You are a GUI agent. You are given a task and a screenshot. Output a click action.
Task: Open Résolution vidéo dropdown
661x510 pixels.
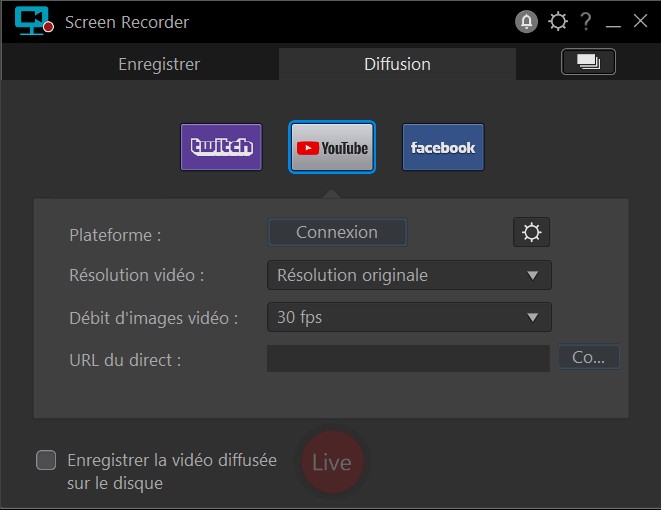pyautogui.click(x=409, y=275)
